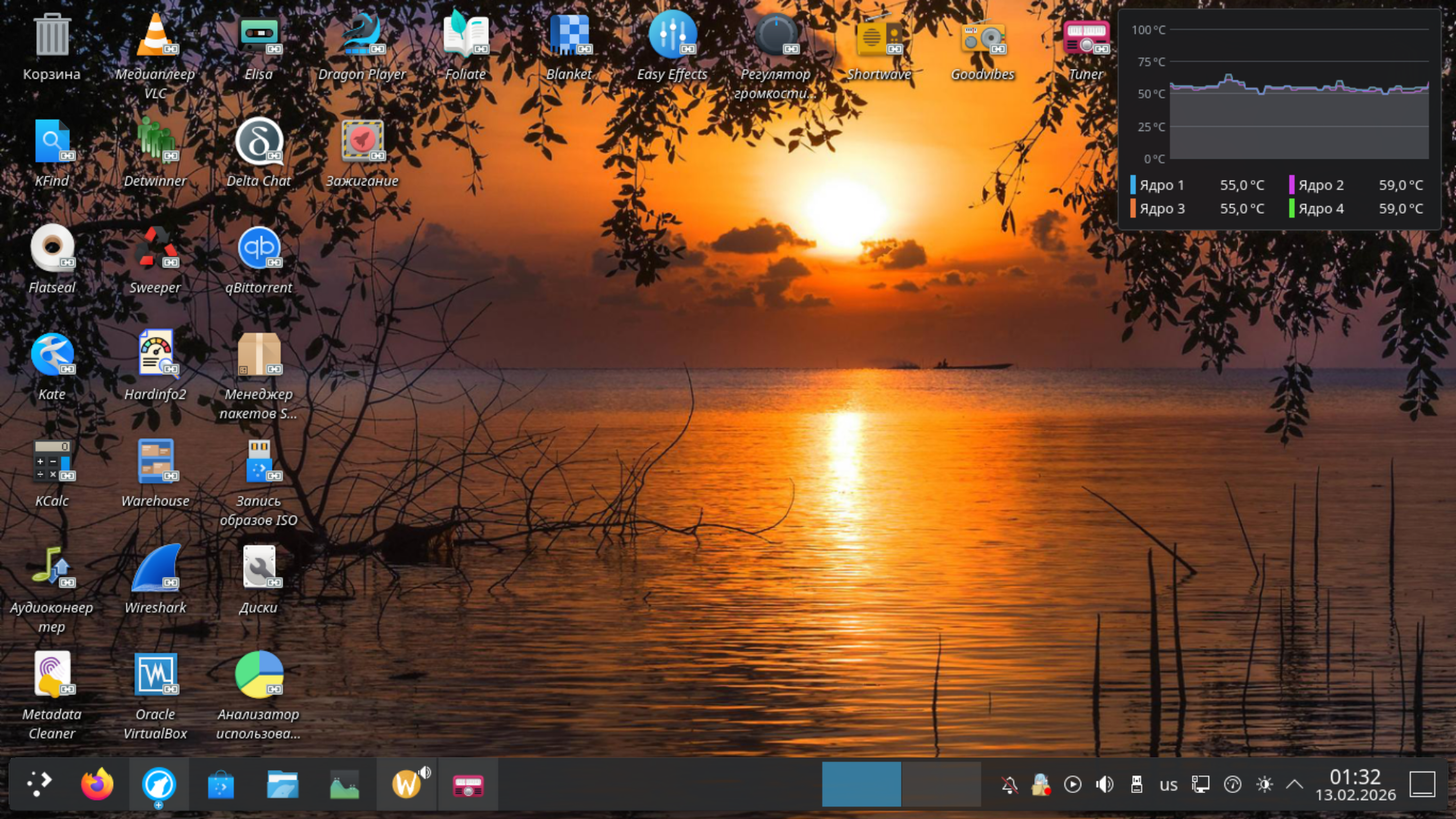Click the Shortwave radio desktop icon

click(x=878, y=35)
